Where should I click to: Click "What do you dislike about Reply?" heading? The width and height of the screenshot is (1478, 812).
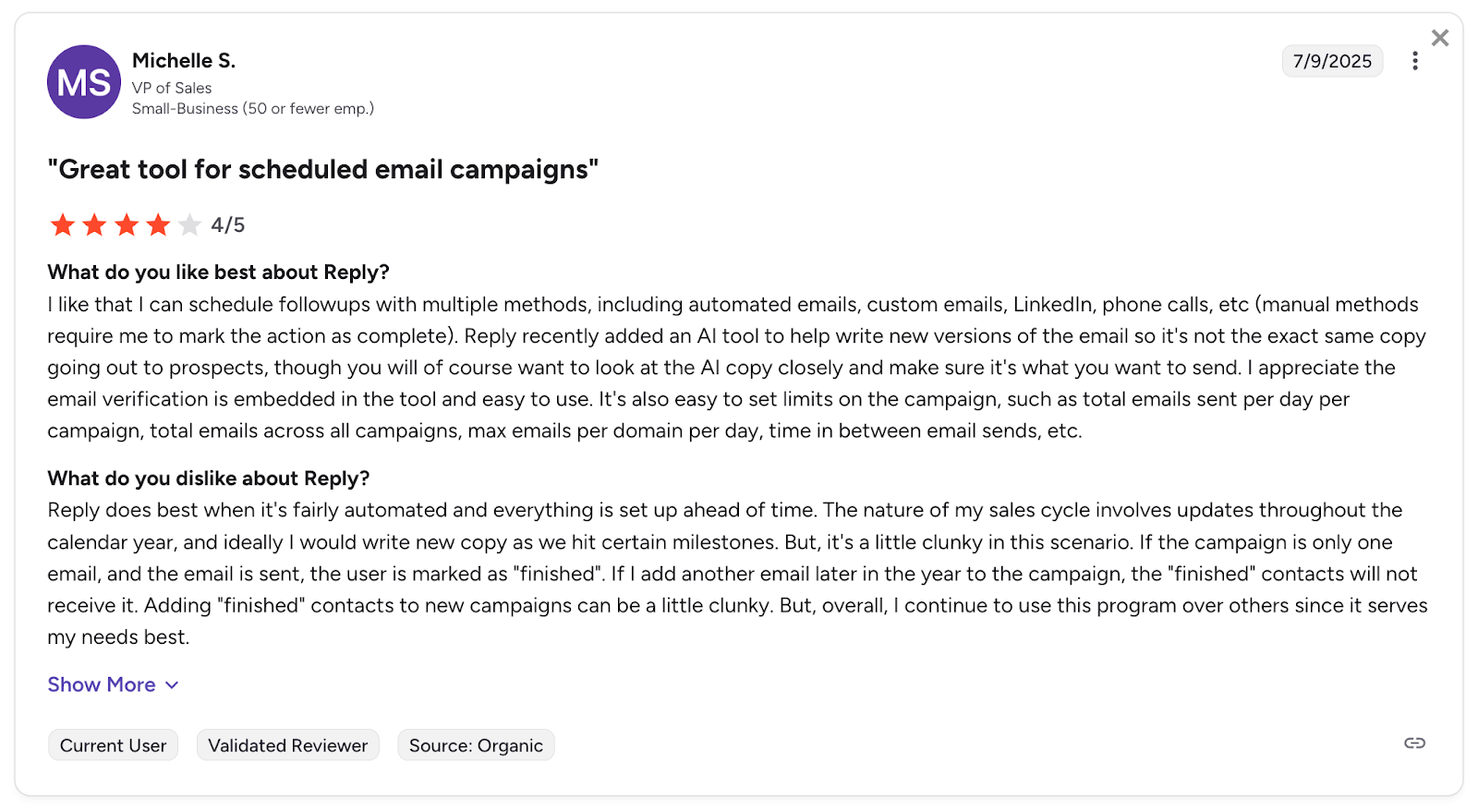click(209, 479)
